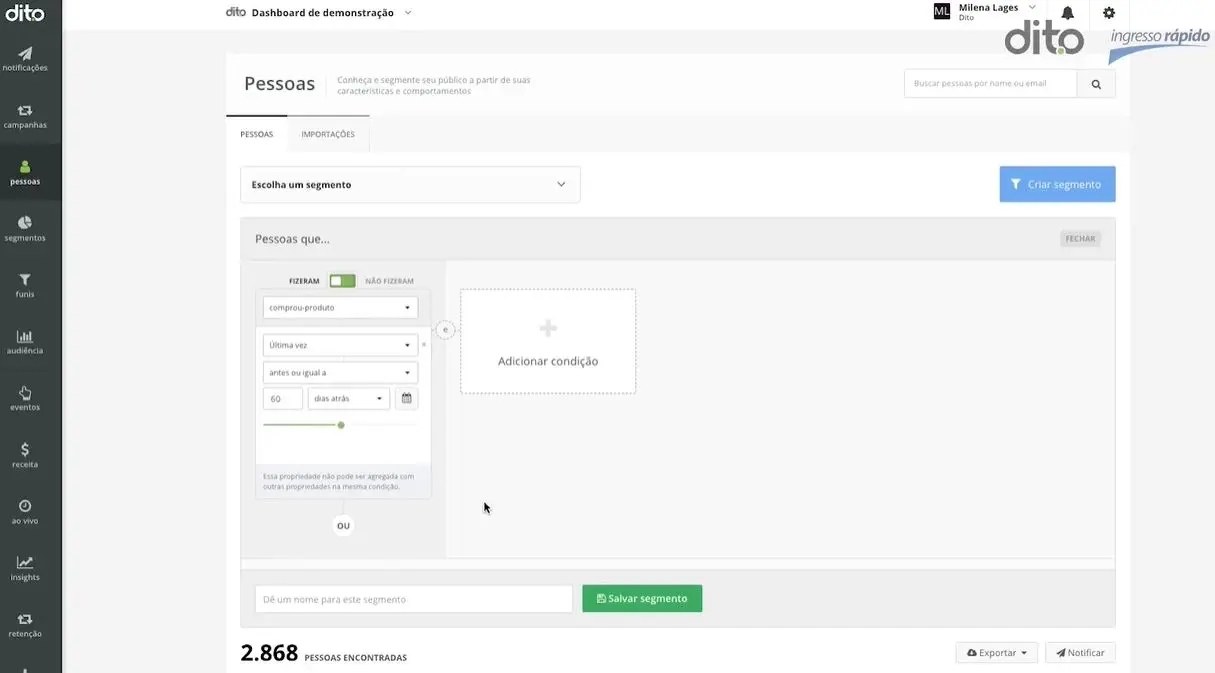Click the Criar segmento button

tap(1057, 185)
